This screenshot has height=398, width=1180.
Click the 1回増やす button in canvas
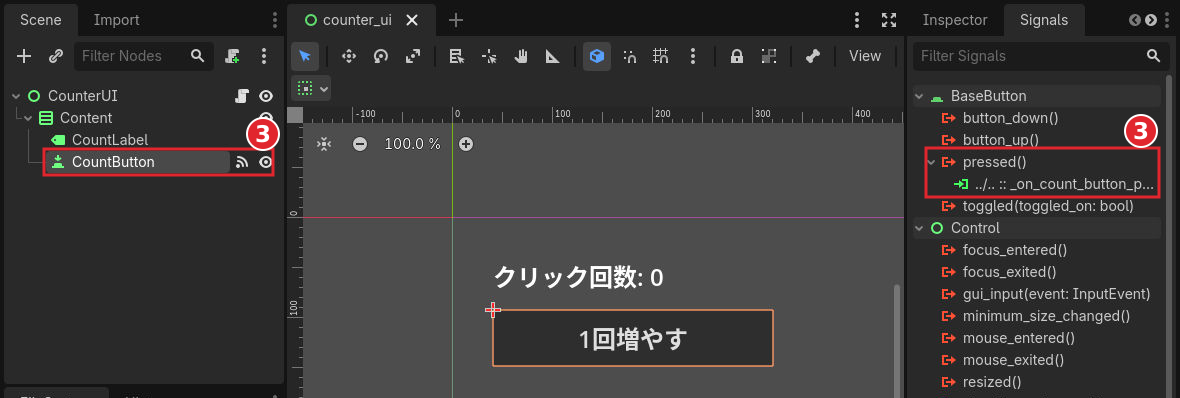click(x=633, y=338)
